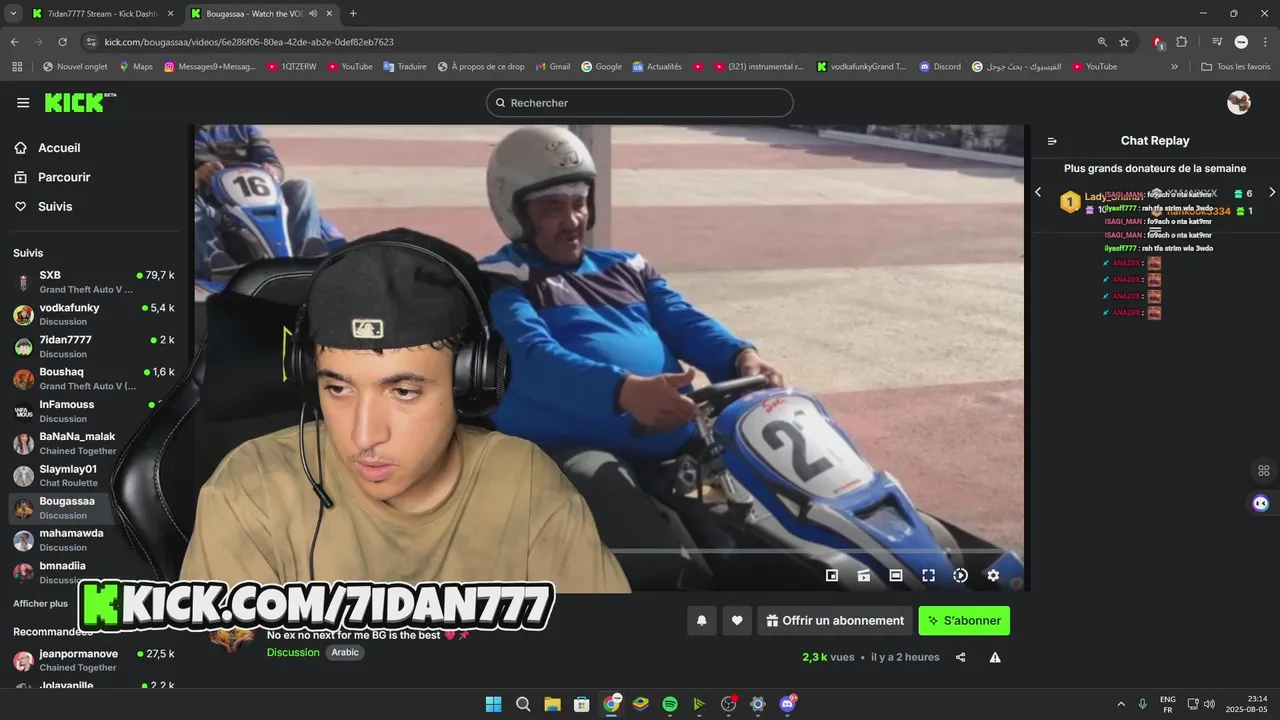Viewport: 1280px width, 720px height.
Task: Open 7idan7777 channel in followed list
Action: [95, 346]
